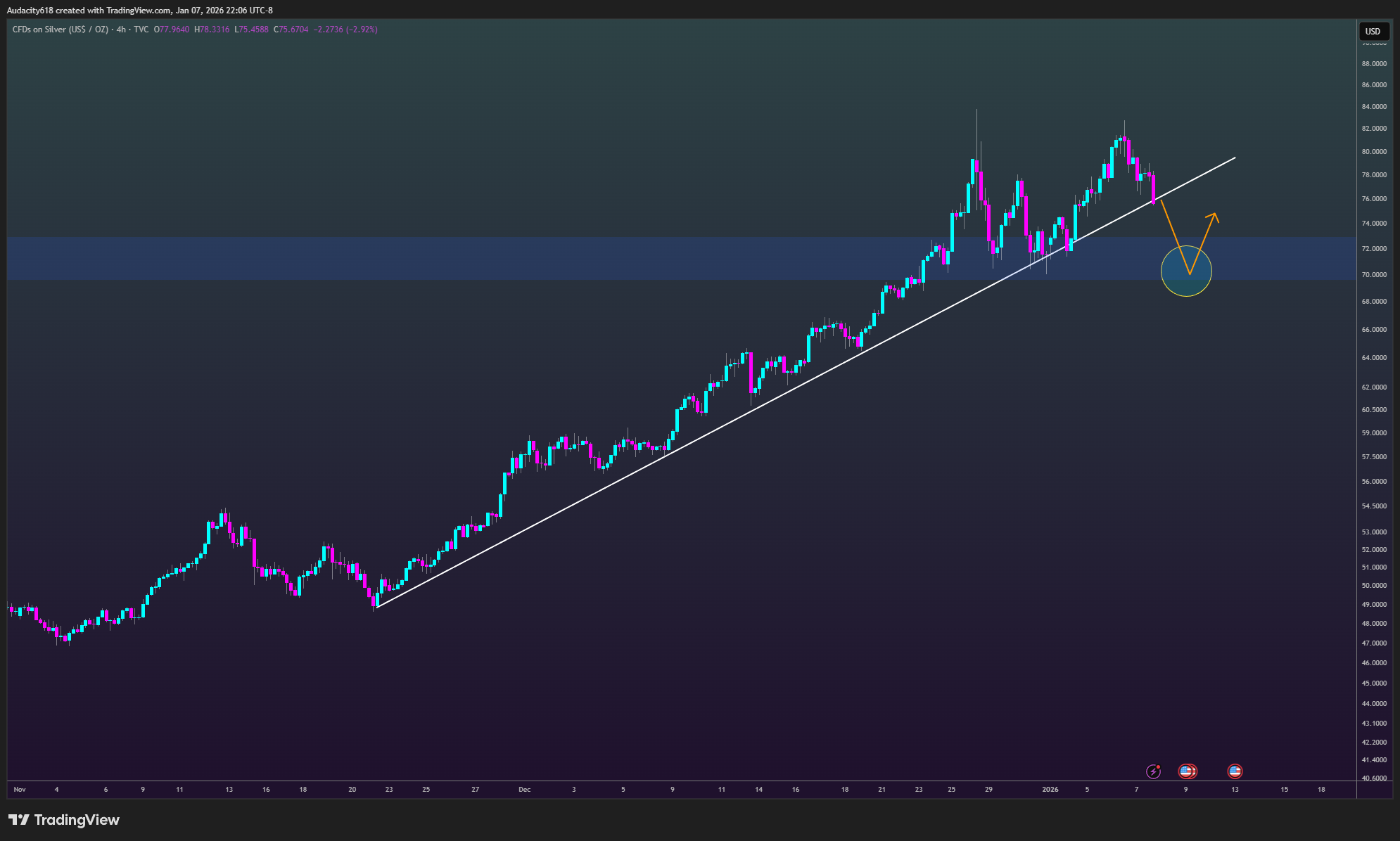Select the orange arrow projection tip

pyautogui.click(x=1214, y=217)
